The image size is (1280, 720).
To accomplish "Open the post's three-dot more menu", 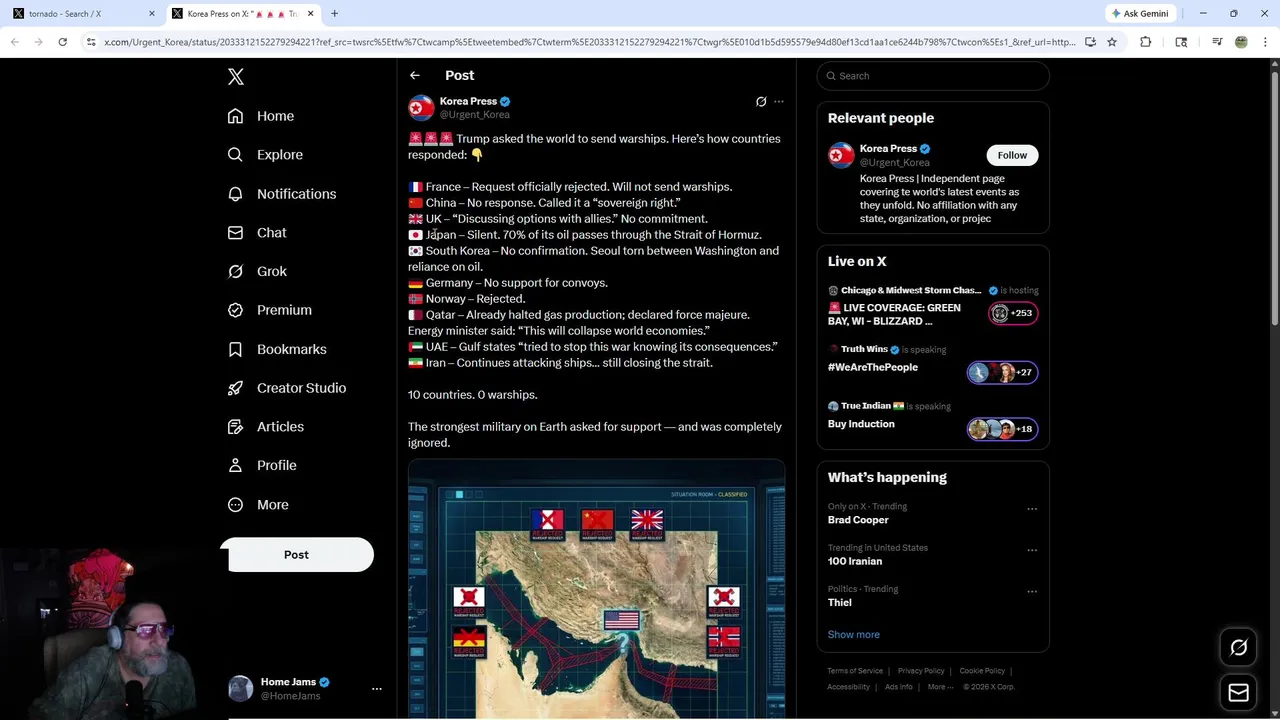I will (779, 102).
